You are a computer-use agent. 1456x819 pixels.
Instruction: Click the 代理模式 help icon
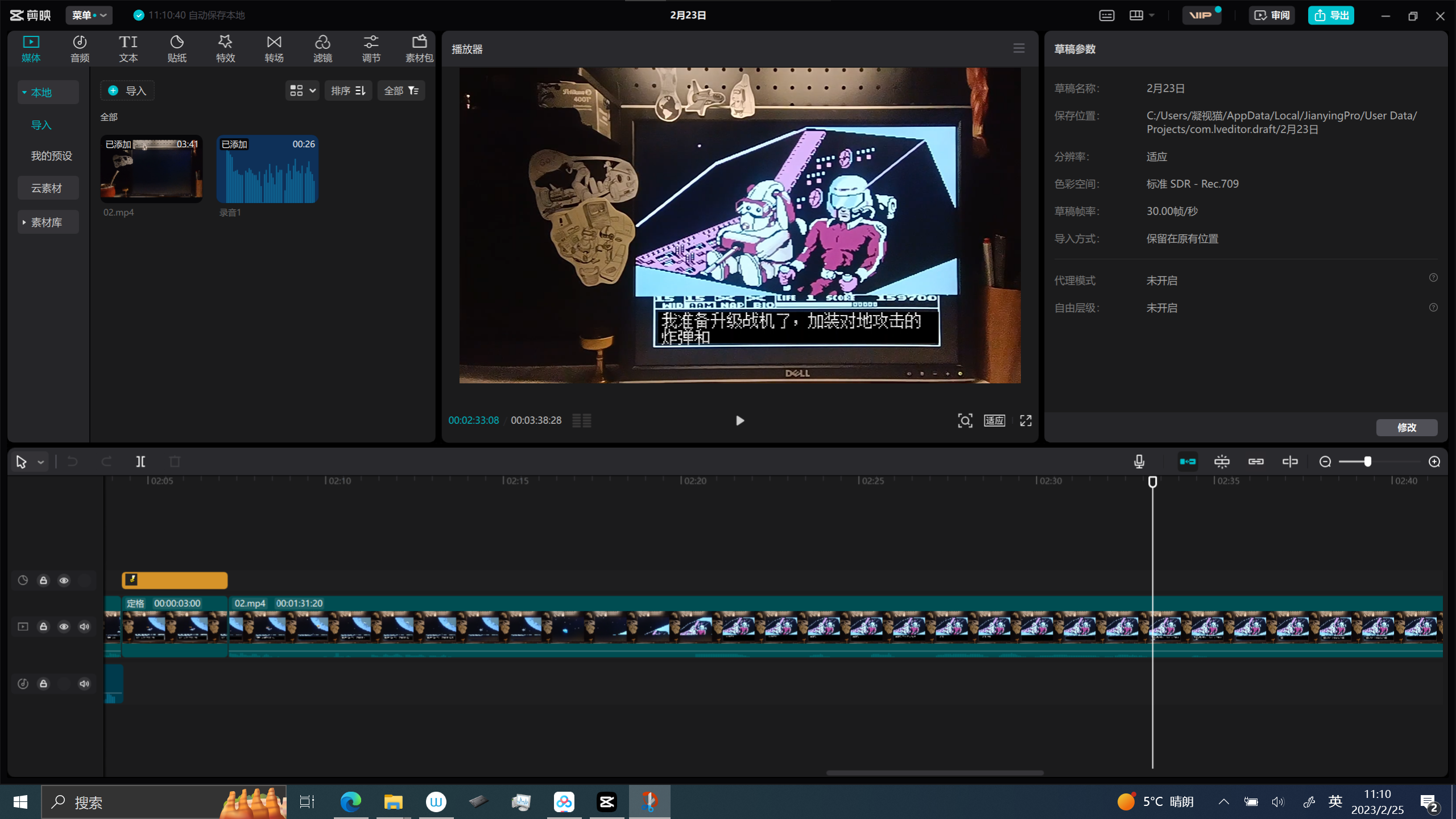click(x=1434, y=278)
